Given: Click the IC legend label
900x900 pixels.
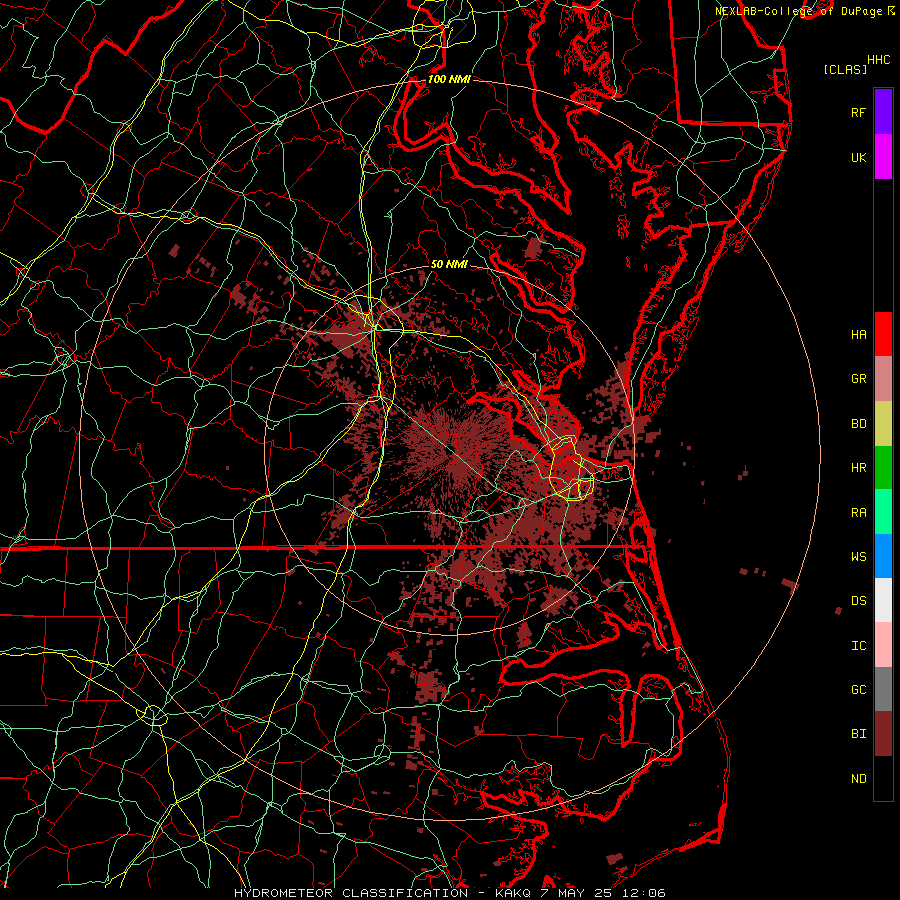Looking at the screenshot, I should click(858, 646).
